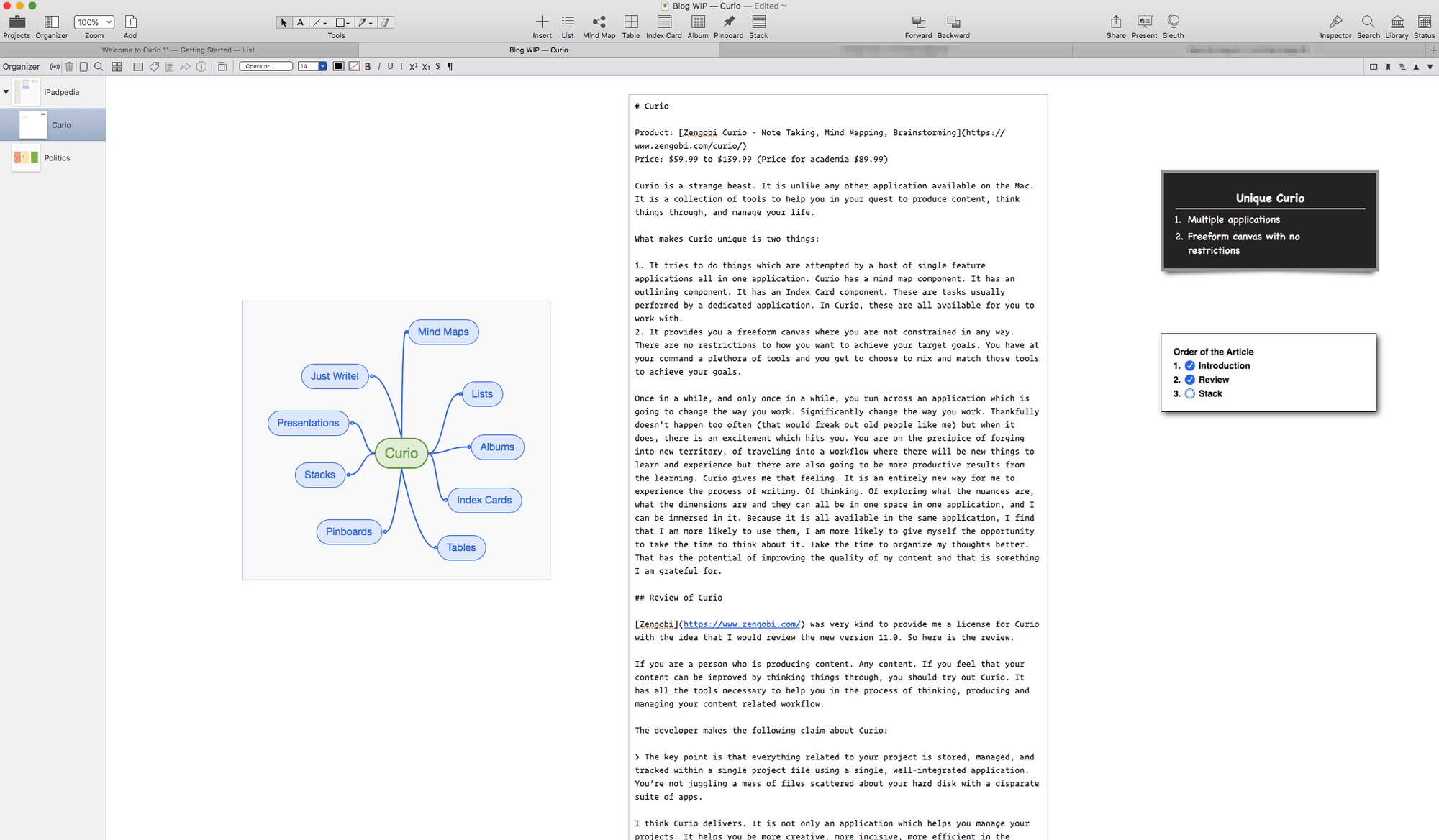1439x840 pixels.
Task: Click the Insert plus icon
Action: (x=542, y=22)
